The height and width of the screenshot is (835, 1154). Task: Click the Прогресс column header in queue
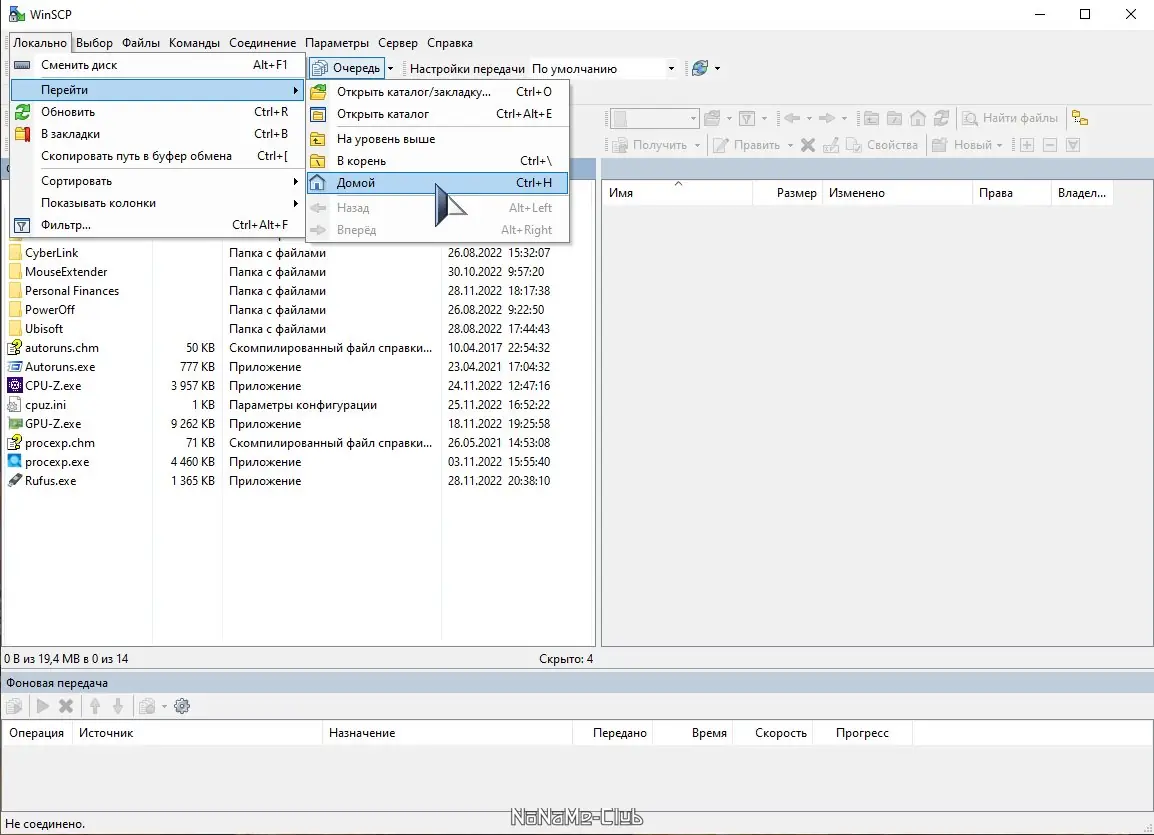[x=863, y=733]
